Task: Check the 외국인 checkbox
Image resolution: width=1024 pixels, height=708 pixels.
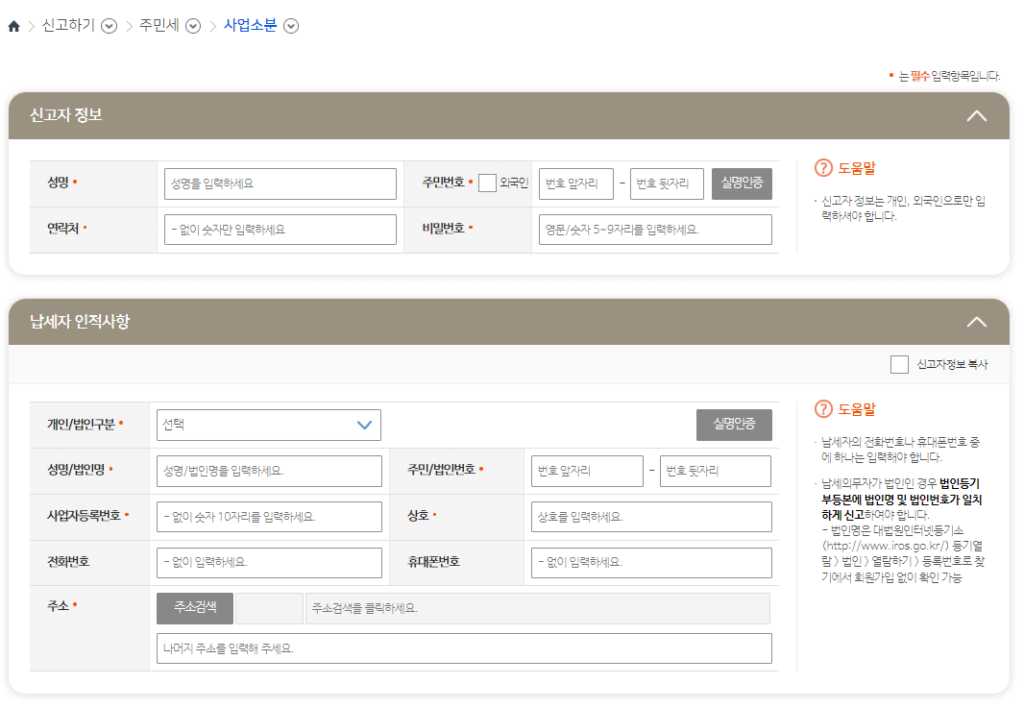Action: tap(487, 184)
